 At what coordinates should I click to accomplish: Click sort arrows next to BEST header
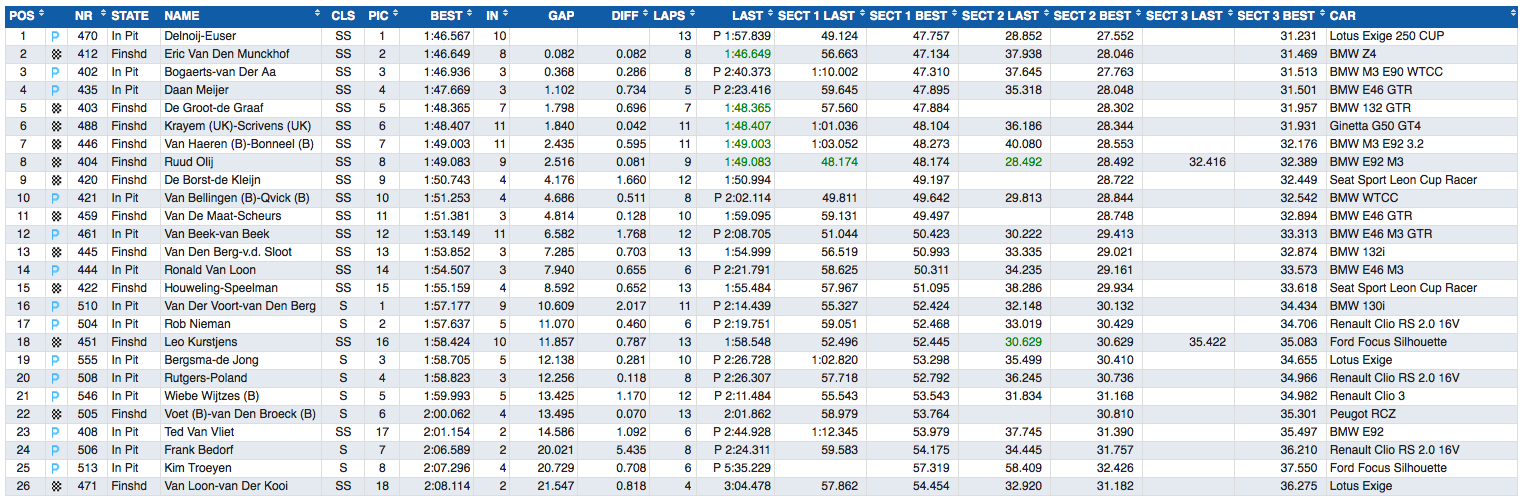[x=469, y=16]
